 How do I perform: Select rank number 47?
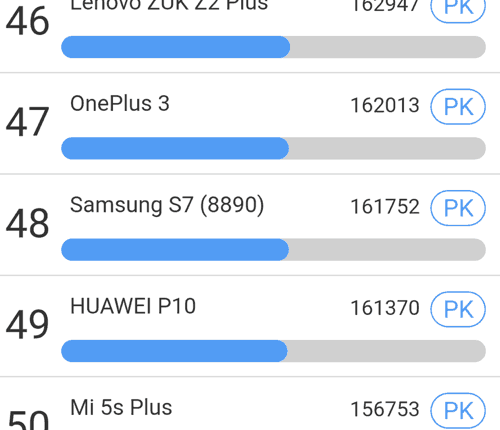click(x=27, y=122)
